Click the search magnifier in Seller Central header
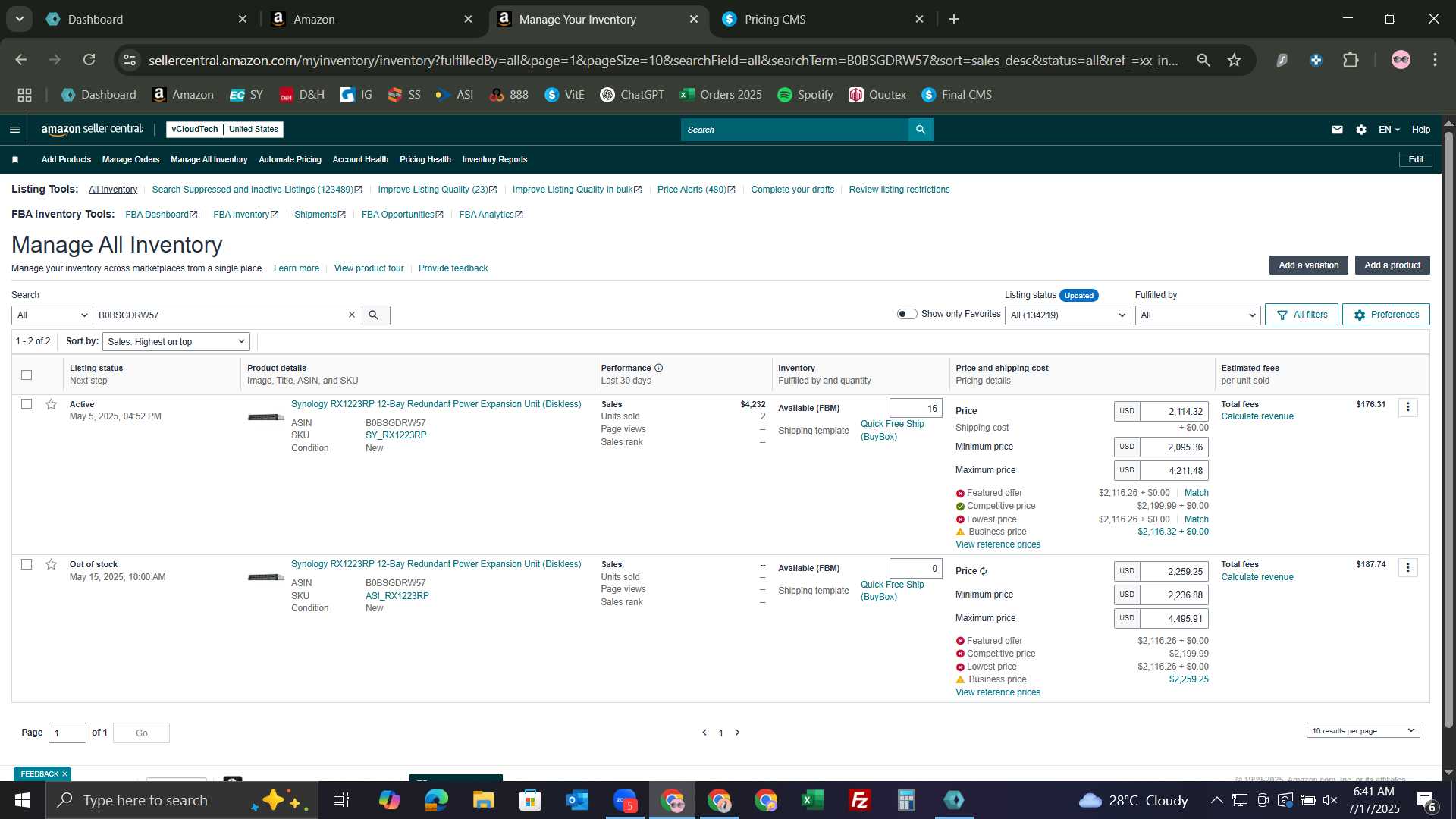1456x819 pixels. coord(921,130)
